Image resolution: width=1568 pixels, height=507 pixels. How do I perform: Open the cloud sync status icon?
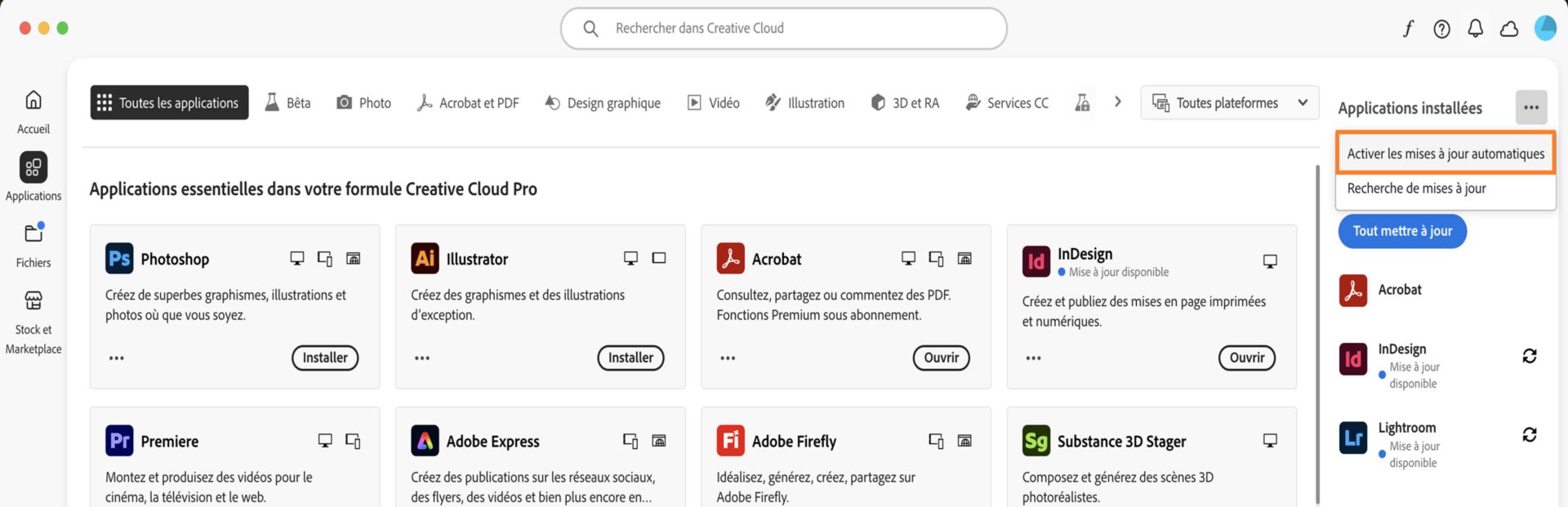point(1509,29)
